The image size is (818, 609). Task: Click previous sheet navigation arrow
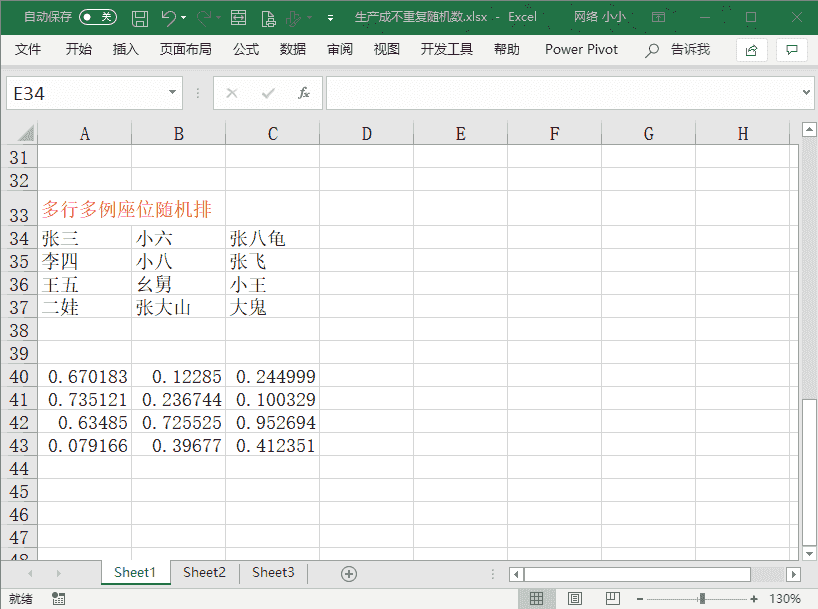[30, 573]
